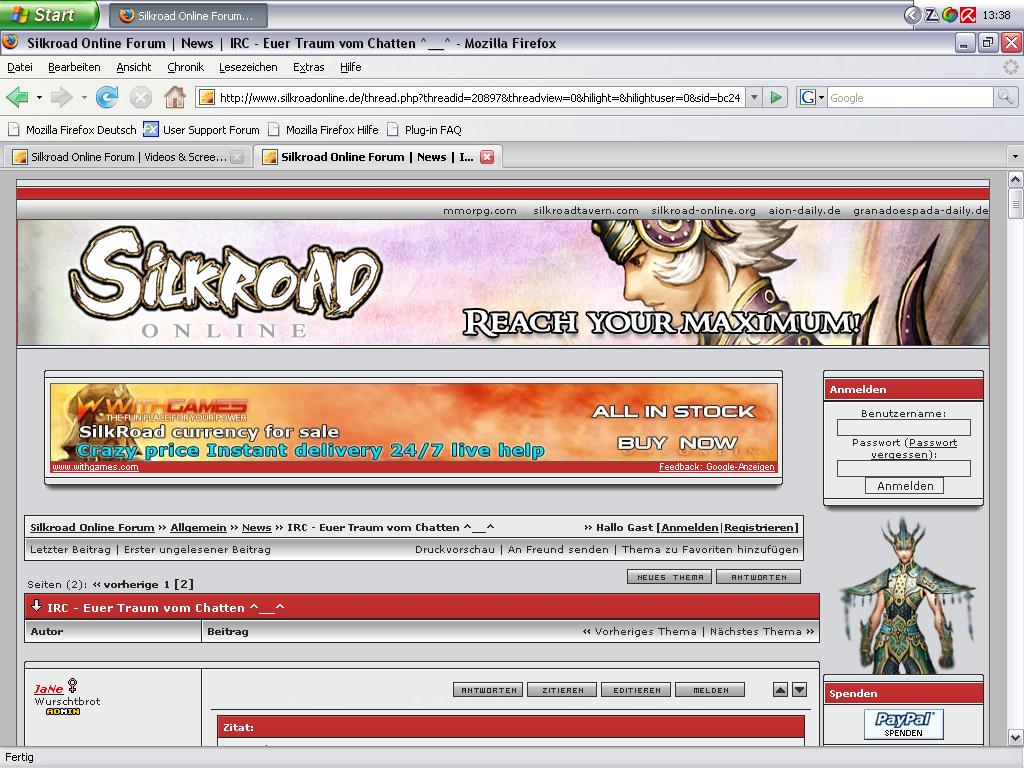Click the ZITIEREN button in post
This screenshot has height=768, width=1024.
click(563, 690)
